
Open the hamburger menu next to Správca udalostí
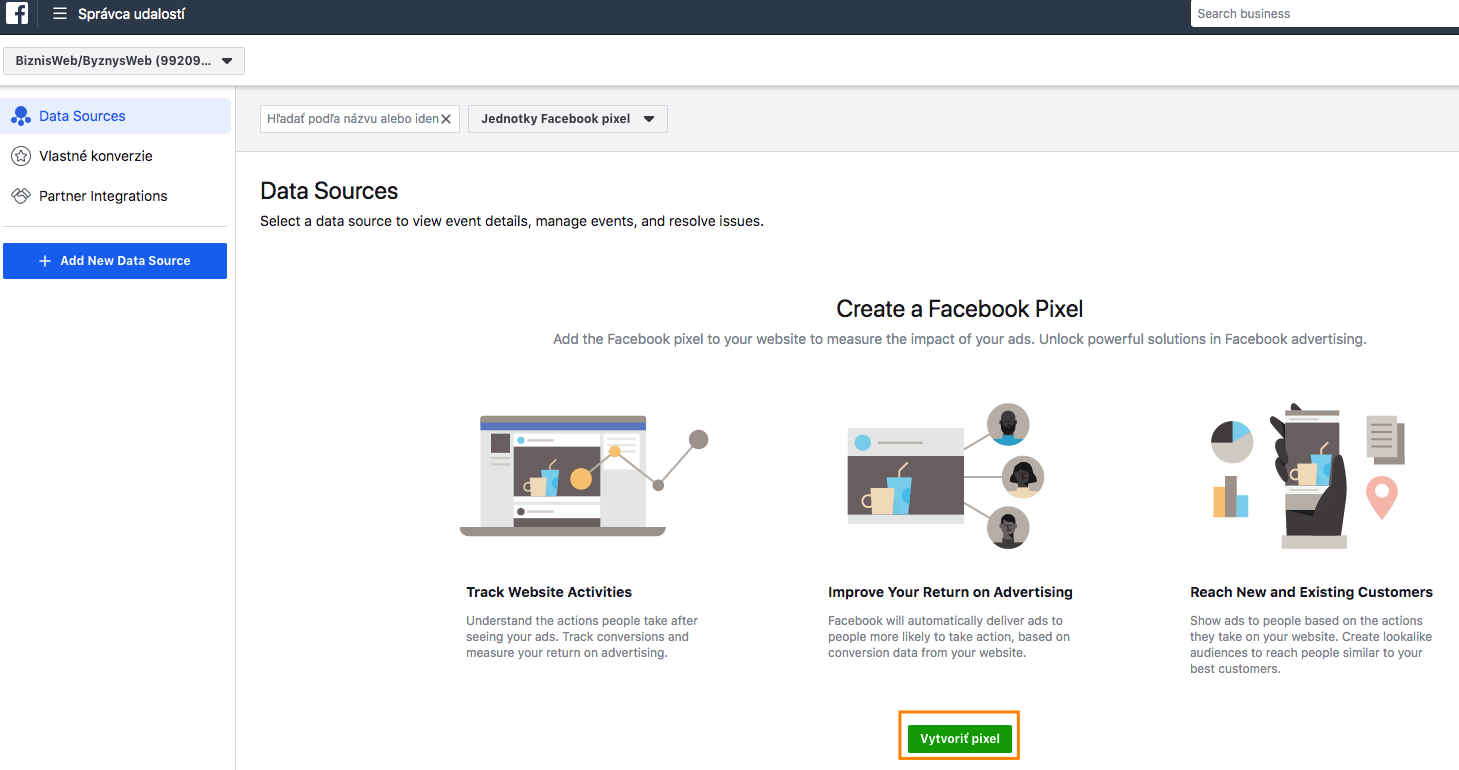(60, 14)
